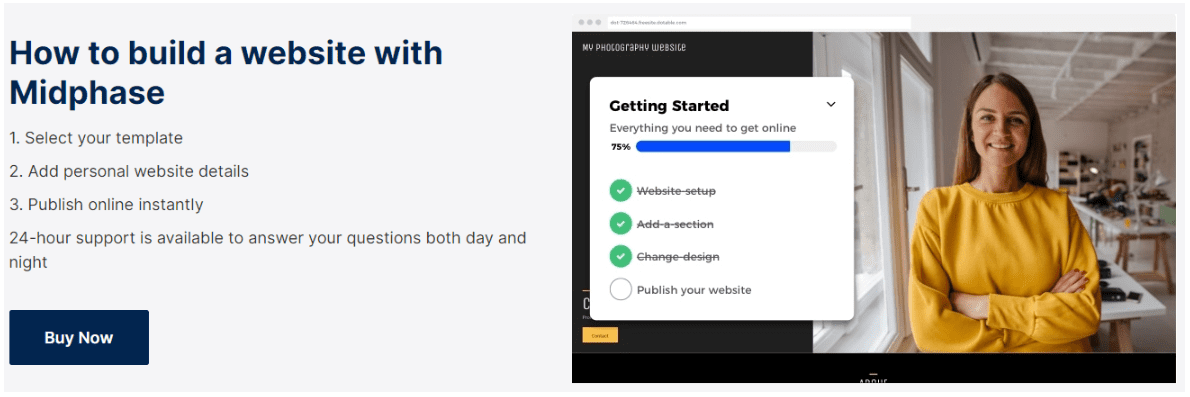Click the blue 75% progress bar
The image size is (1190, 397).
736,147
